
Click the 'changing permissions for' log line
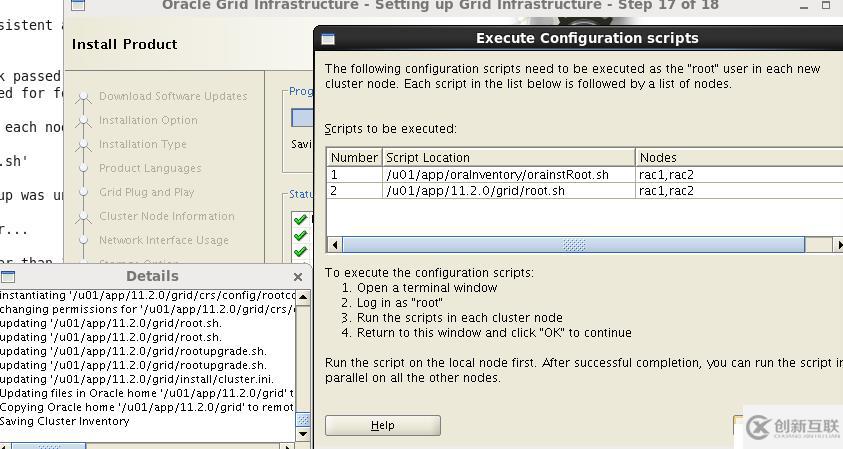(x=147, y=309)
